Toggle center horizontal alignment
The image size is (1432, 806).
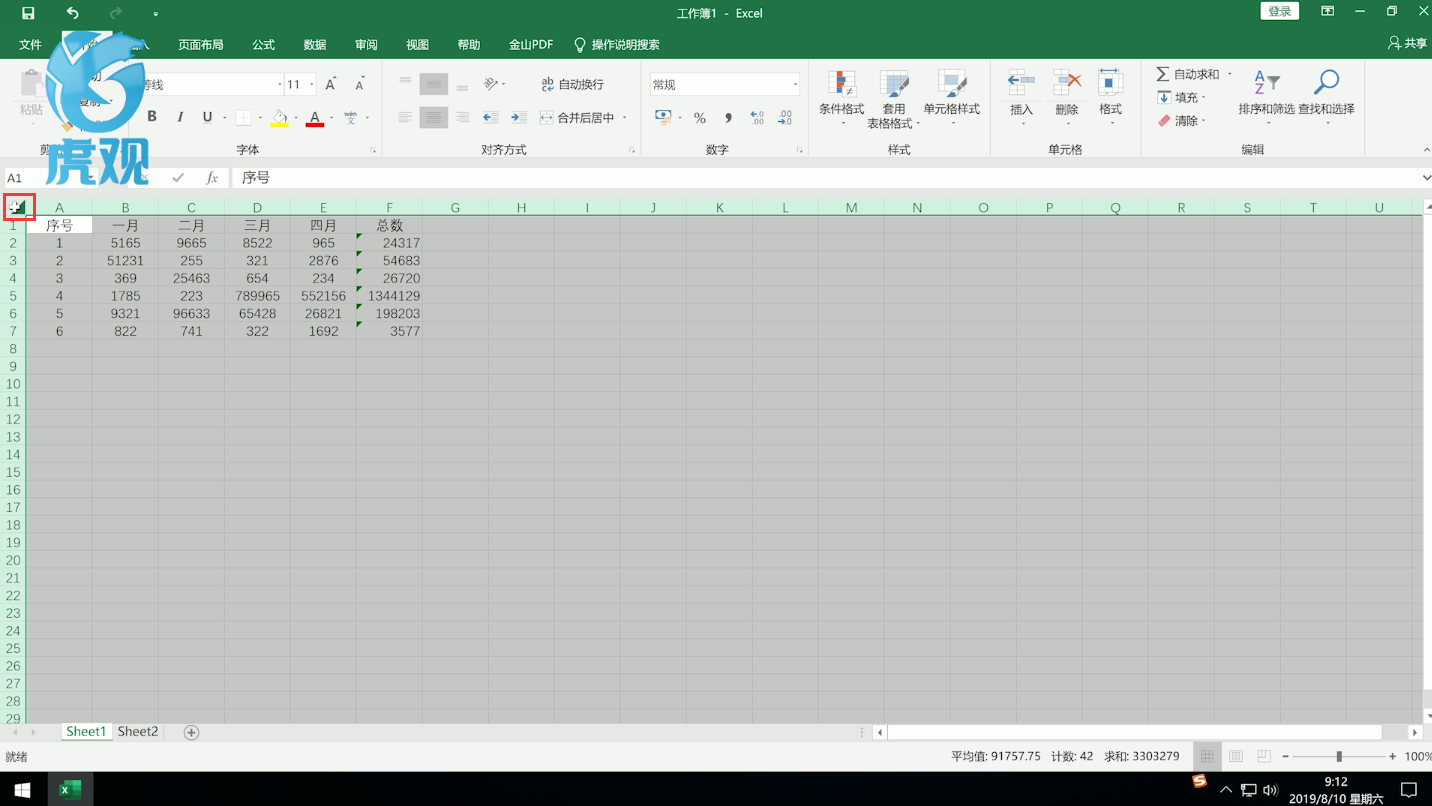click(x=433, y=118)
